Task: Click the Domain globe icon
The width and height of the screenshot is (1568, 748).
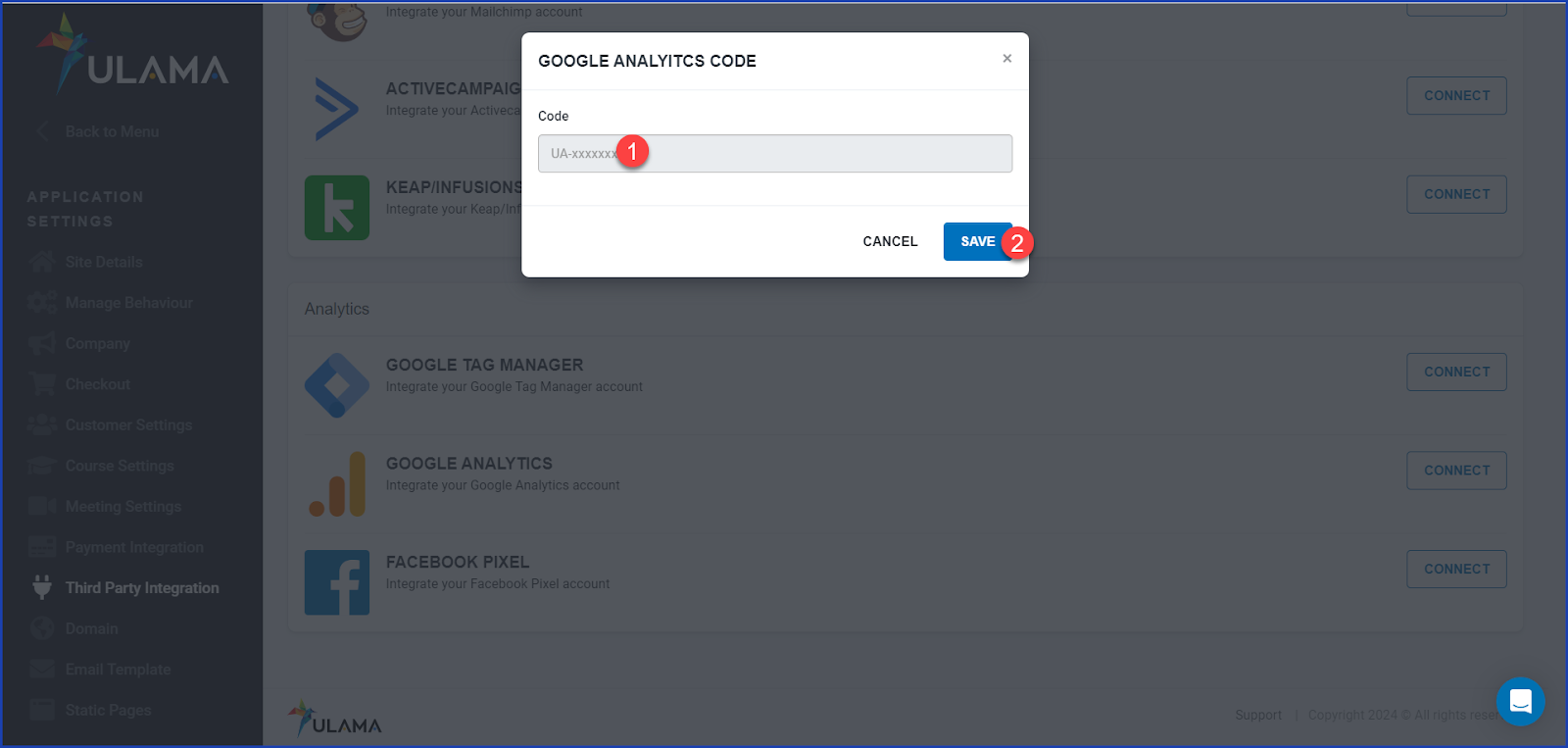Action: (42, 628)
